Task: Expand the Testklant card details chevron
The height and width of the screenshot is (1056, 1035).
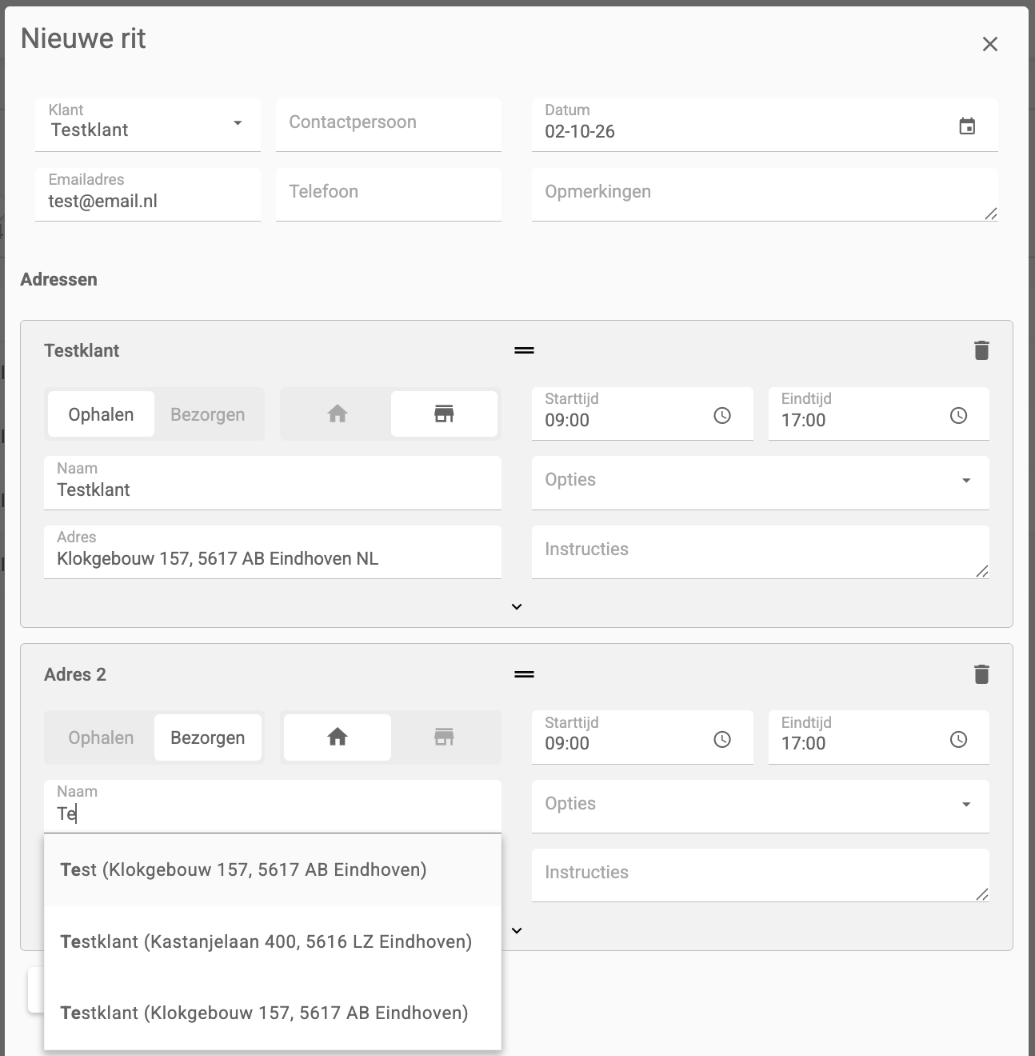Action: pyautogui.click(x=516, y=607)
